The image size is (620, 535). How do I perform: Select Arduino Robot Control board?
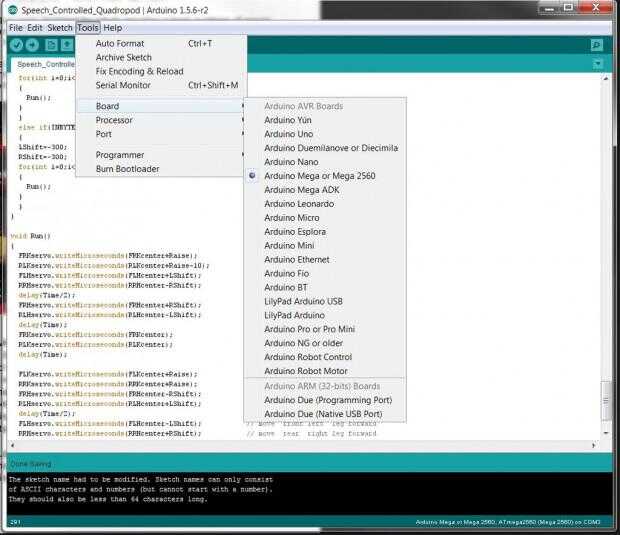325,357
